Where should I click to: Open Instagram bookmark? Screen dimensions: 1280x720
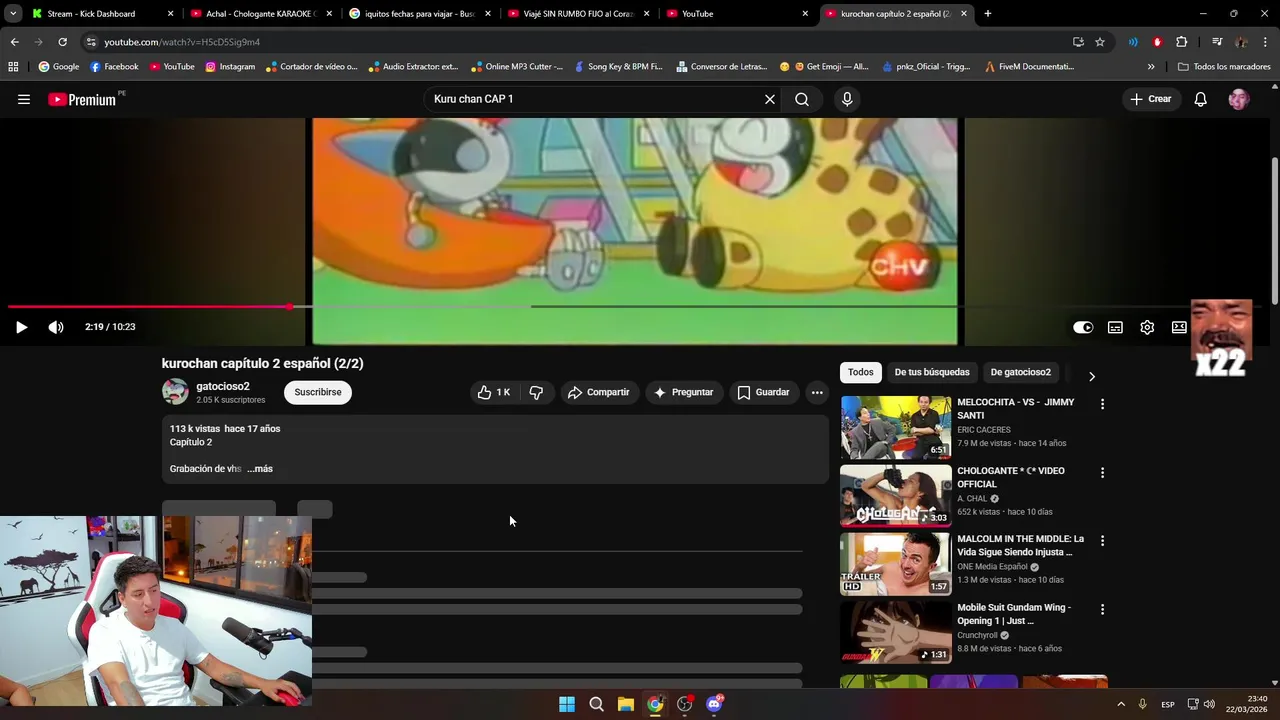[x=230, y=67]
